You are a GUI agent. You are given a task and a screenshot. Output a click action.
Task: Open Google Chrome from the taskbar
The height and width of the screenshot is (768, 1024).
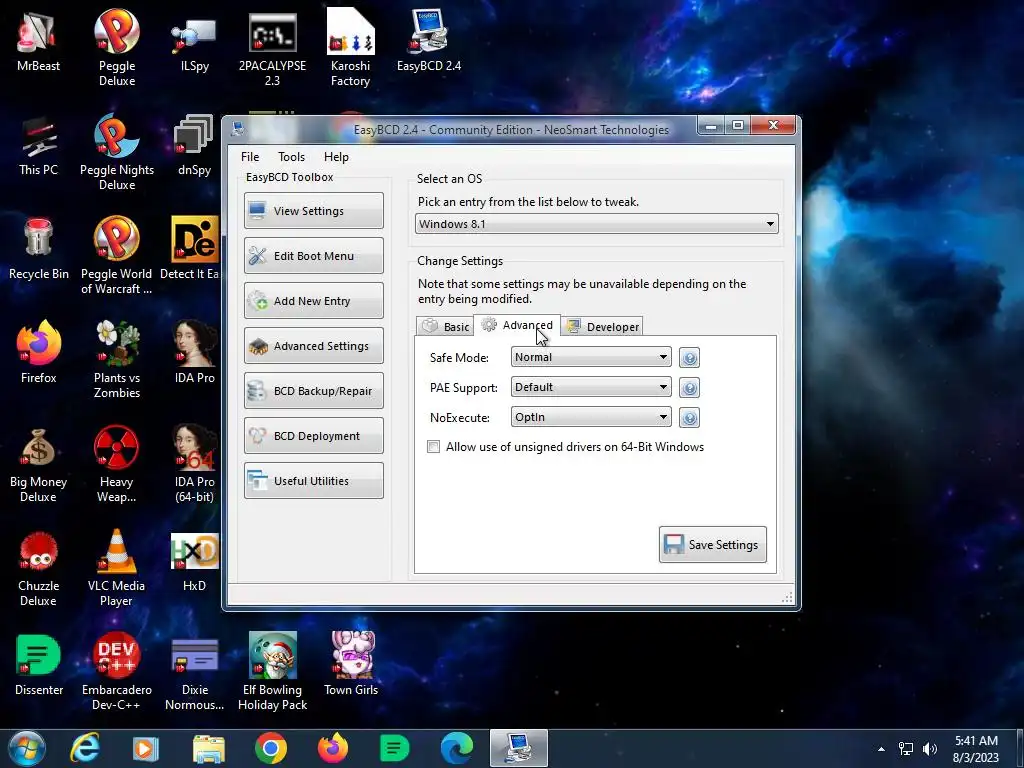(270, 748)
